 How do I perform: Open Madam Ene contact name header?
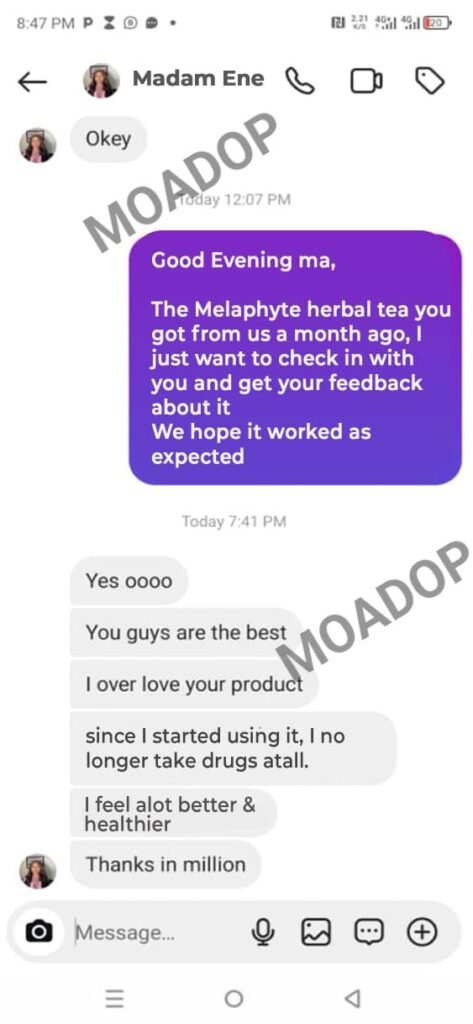click(198, 78)
